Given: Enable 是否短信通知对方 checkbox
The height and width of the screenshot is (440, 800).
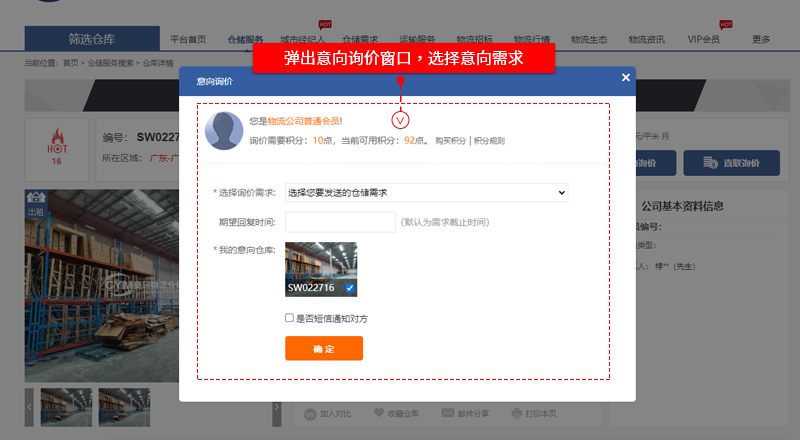Looking at the screenshot, I should tap(289, 318).
